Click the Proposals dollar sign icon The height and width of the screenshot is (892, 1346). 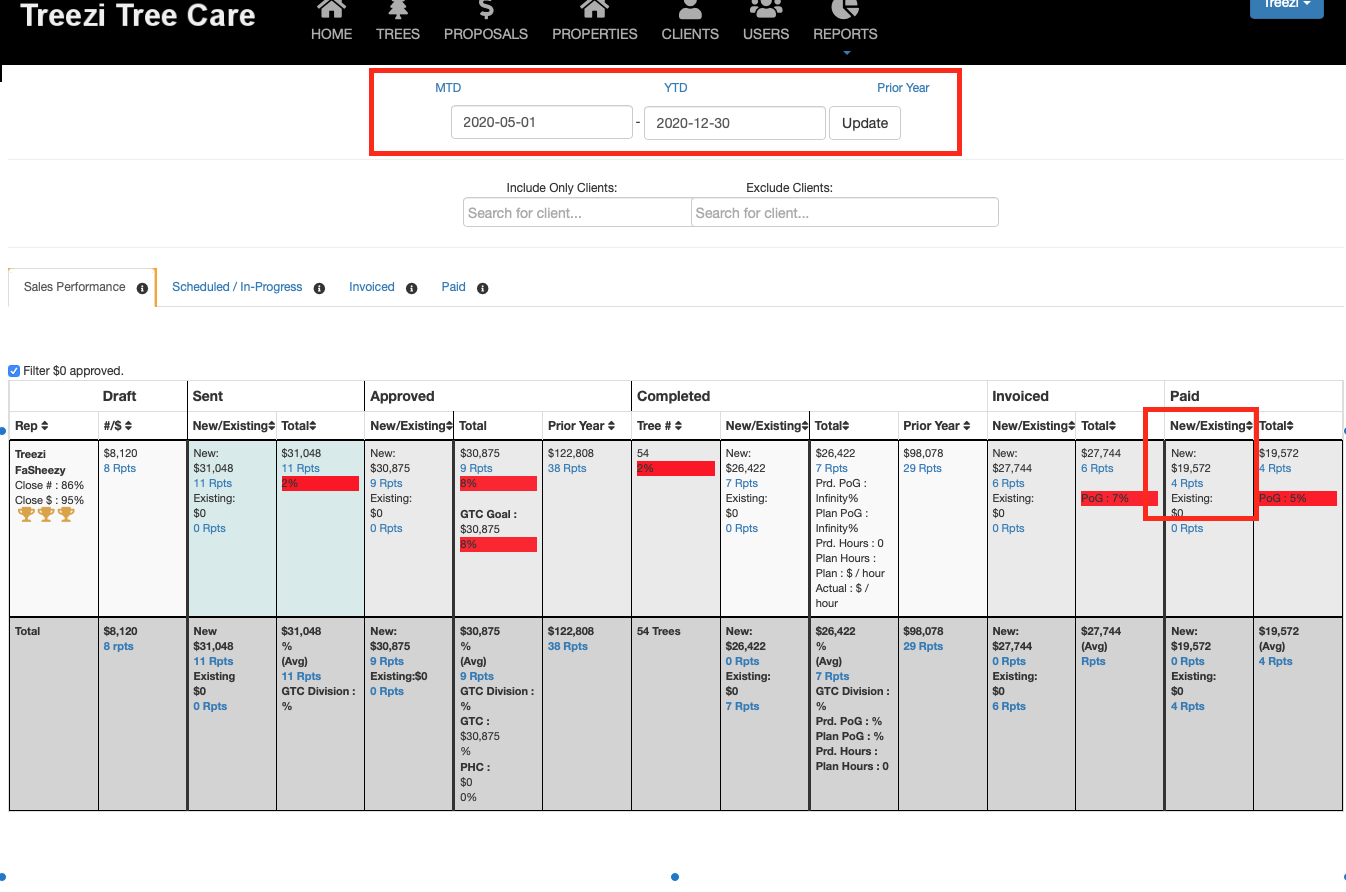486,10
